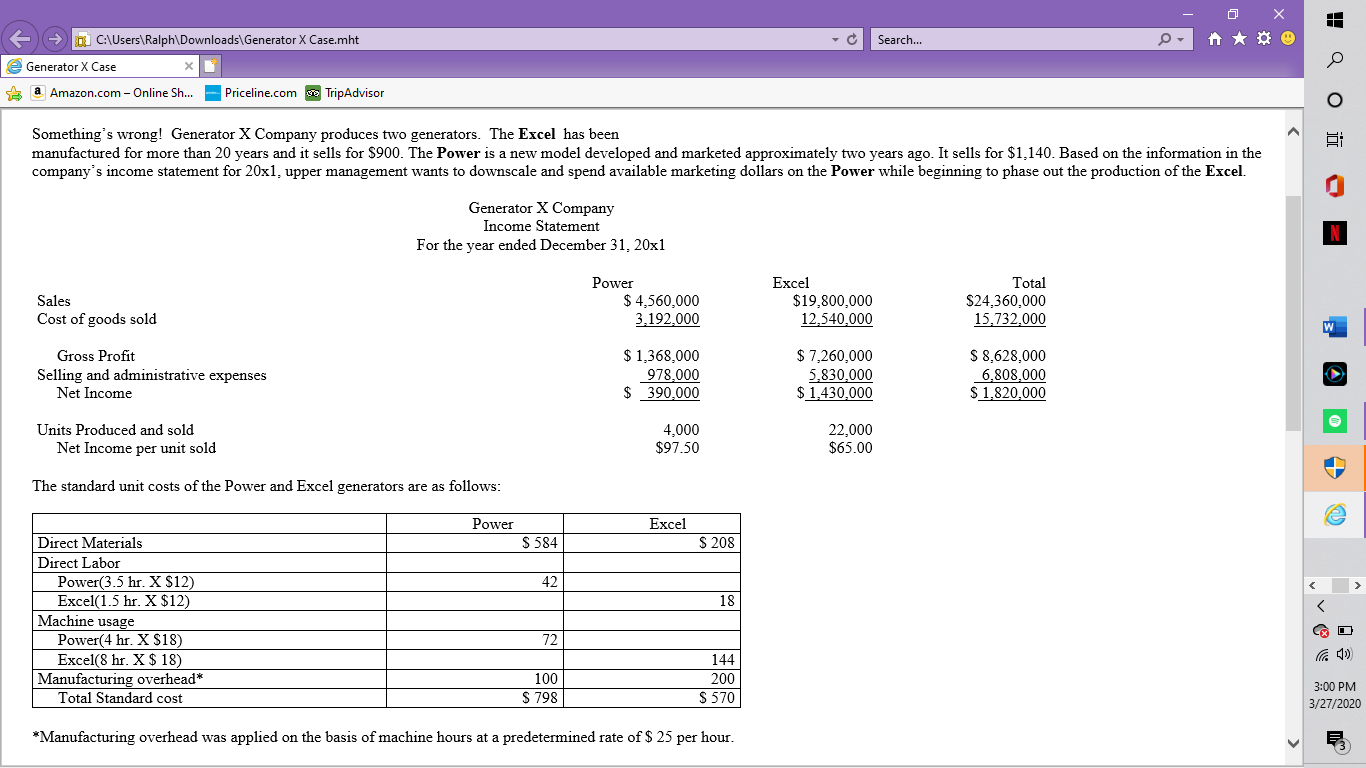Click the Excel Total Standard cost $570

click(x=717, y=698)
